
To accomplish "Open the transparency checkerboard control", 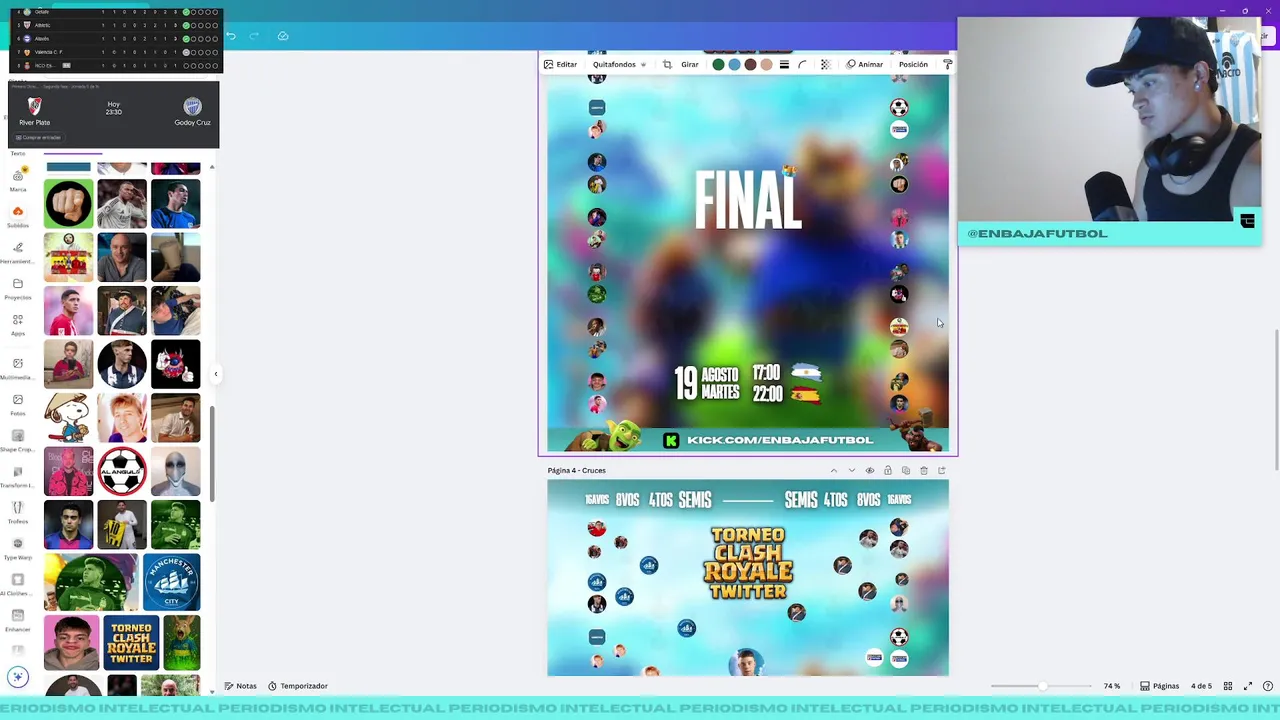I will 825,64.
